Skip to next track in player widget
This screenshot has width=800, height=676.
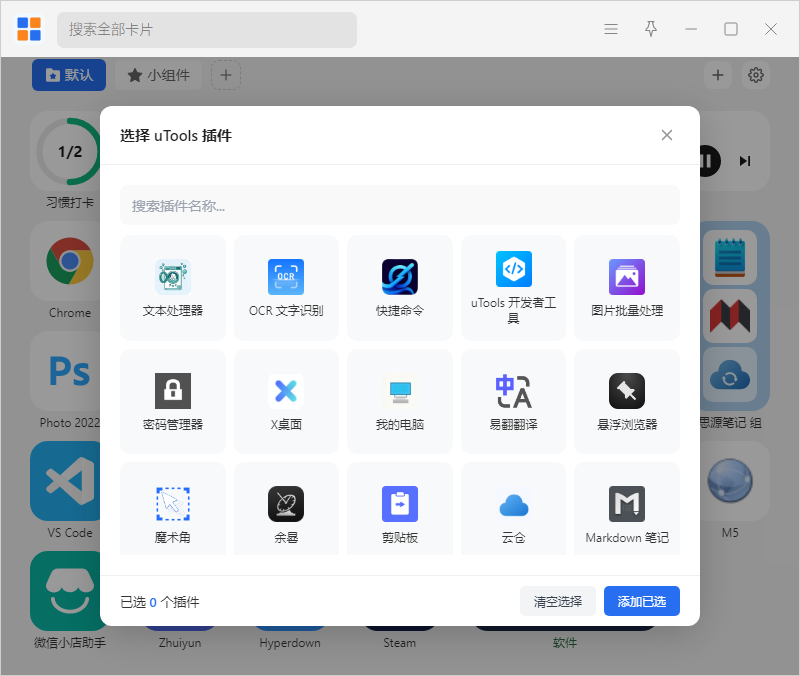[x=744, y=161]
